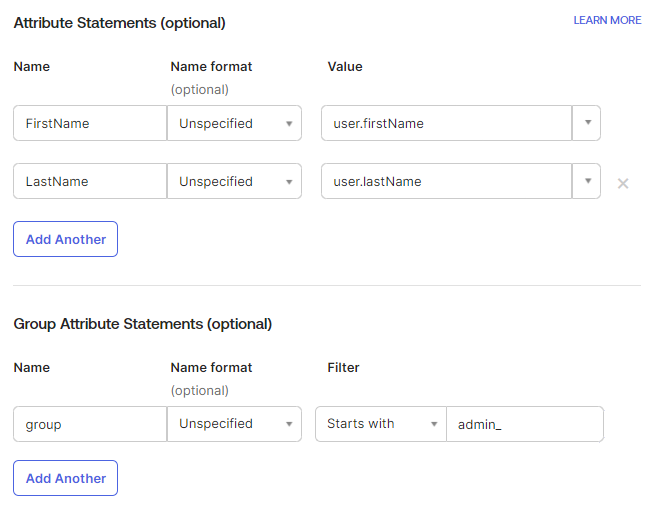
Task: Click the Value column label
Action: [345, 66]
